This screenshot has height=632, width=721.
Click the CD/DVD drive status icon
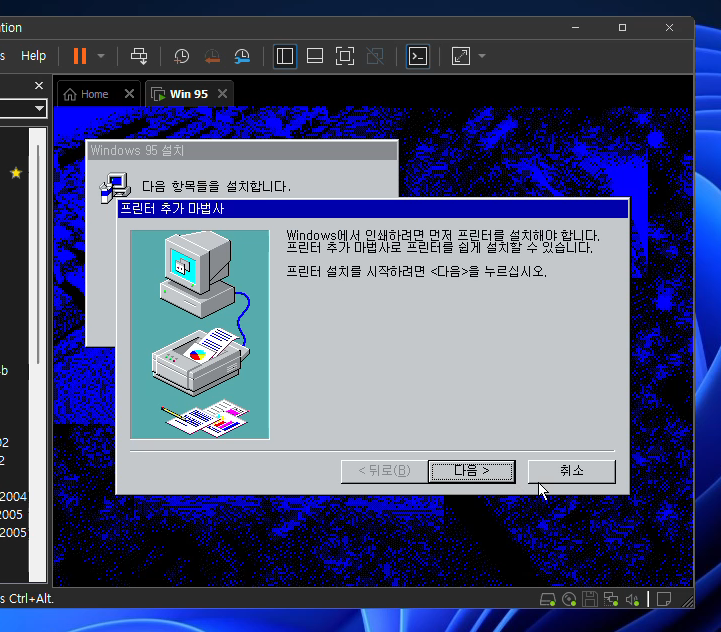(x=569, y=599)
